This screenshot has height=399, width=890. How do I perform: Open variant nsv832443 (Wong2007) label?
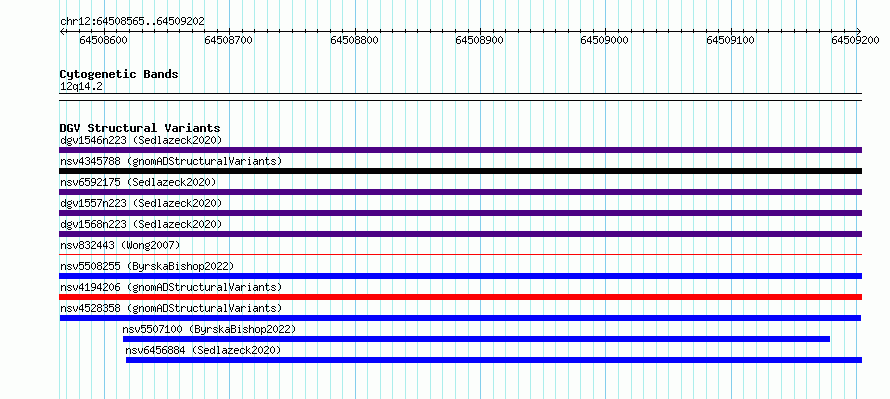tap(120, 245)
